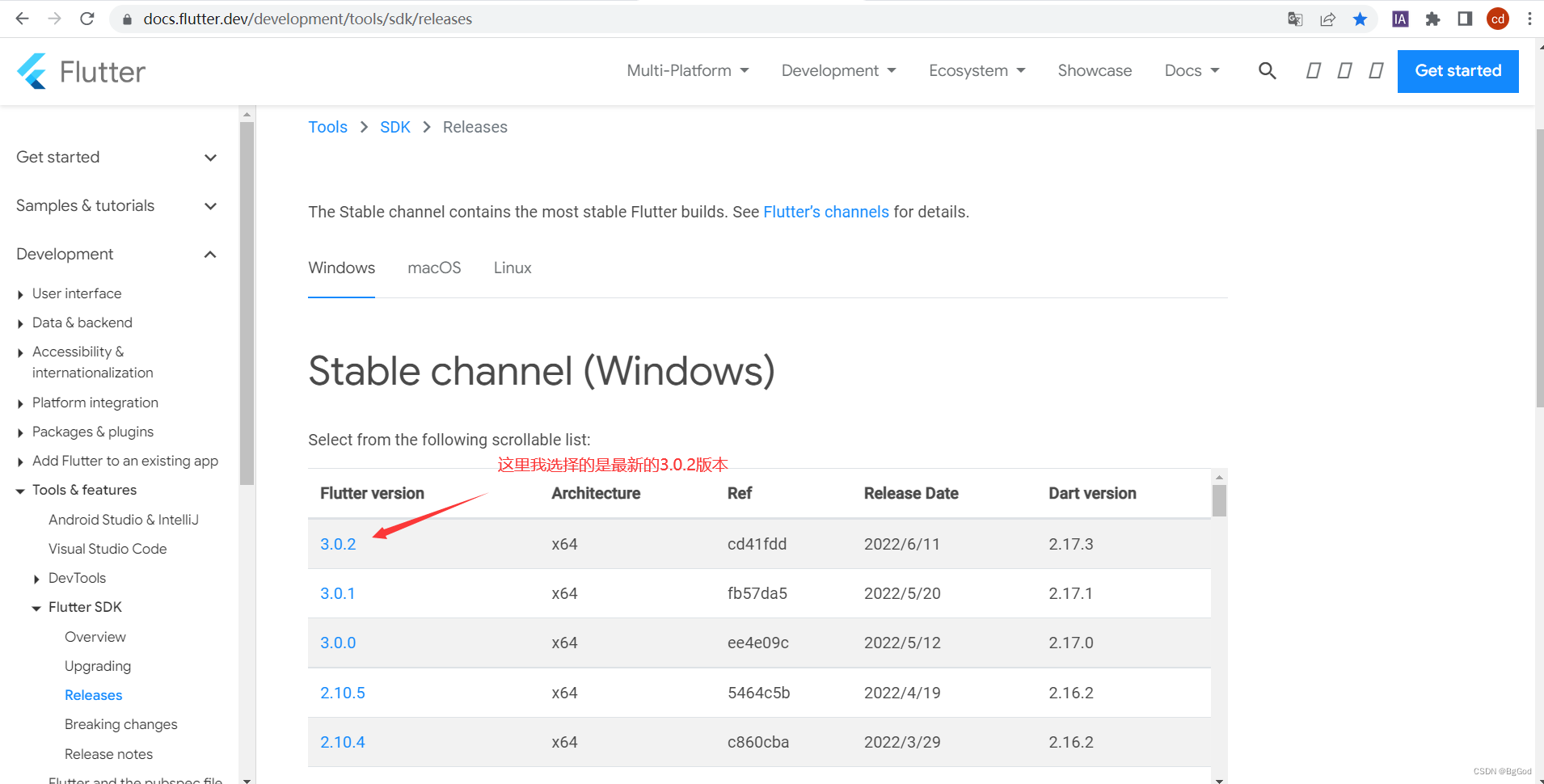Toggle the bookmark star icon

pyautogui.click(x=1360, y=19)
